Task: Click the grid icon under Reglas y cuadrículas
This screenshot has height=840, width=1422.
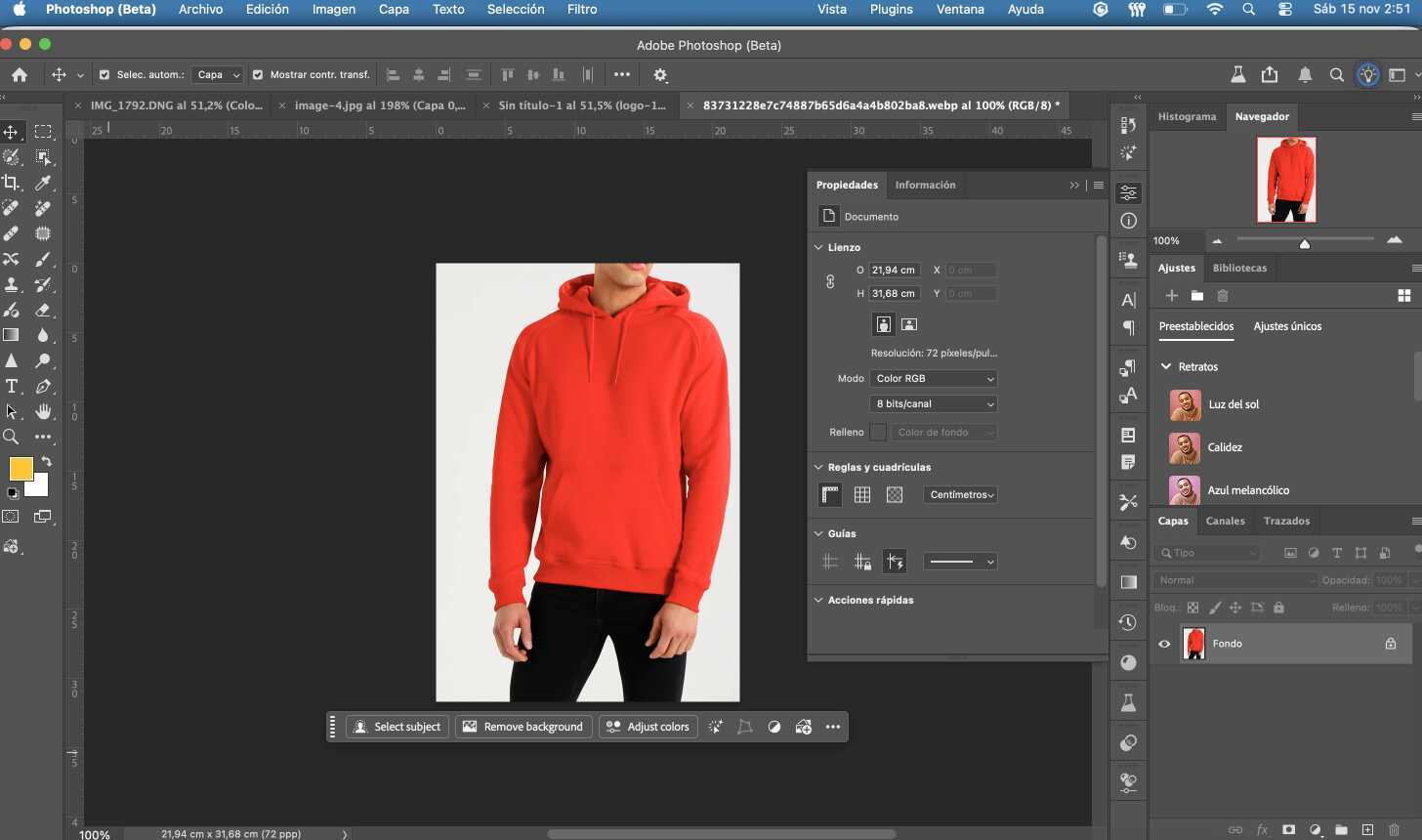Action: [x=862, y=495]
